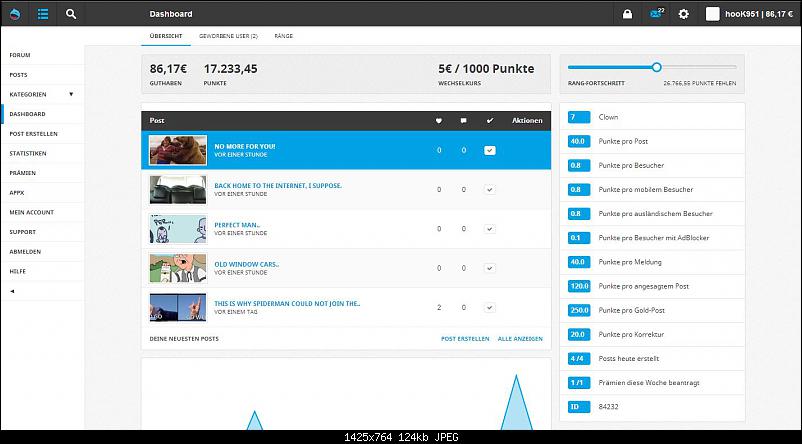Switch to the Geworbene User tab
The image size is (802, 444).
[228, 36]
